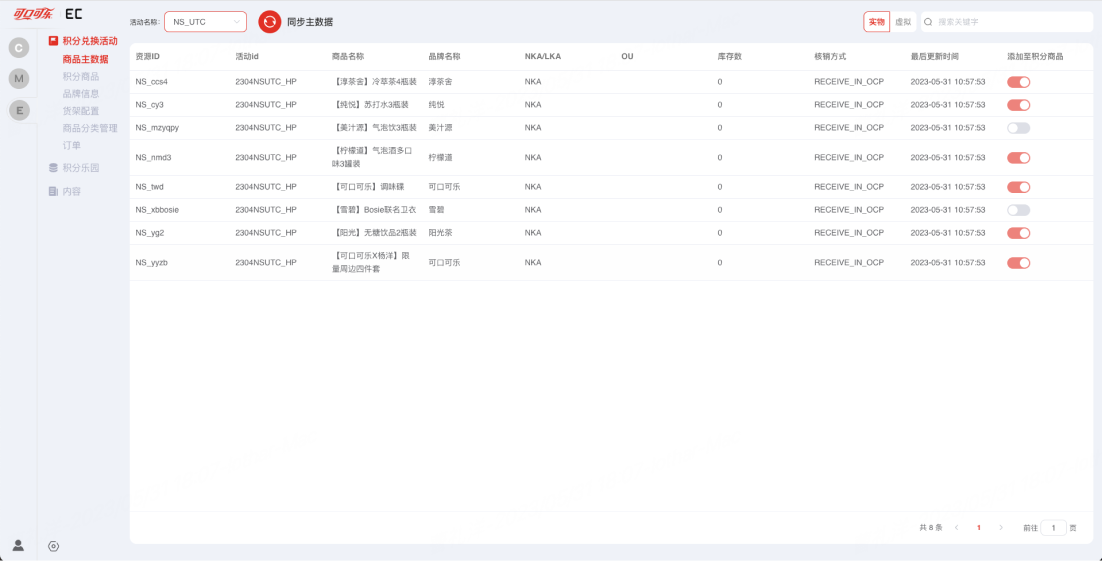Select the NS_cy3 resource ID cell

149,105
